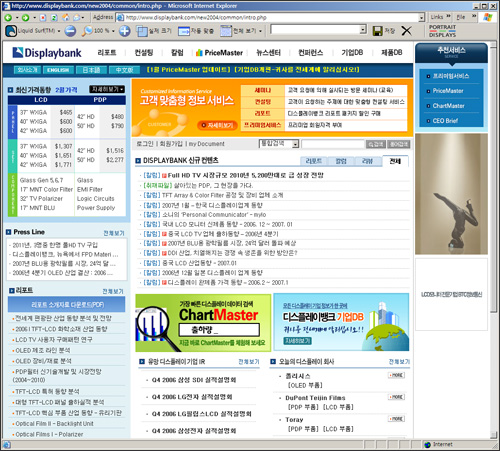Open the 리포트 main menu
This screenshot has width=500, height=451.
tap(107, 53)
